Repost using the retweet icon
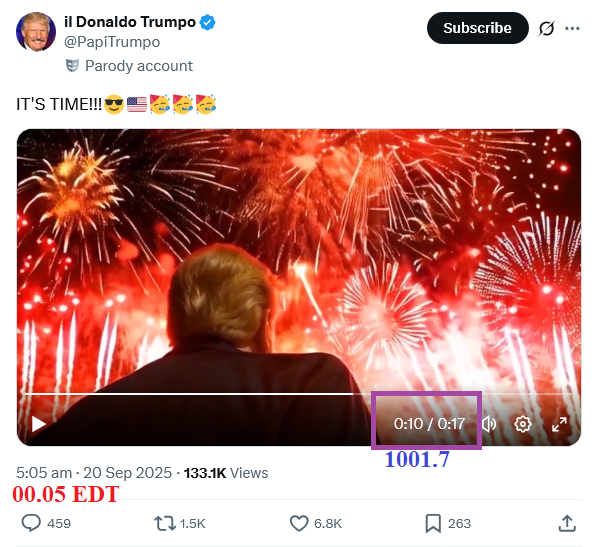Viewport: 598px width, 547px height. [x=164, y=523]
